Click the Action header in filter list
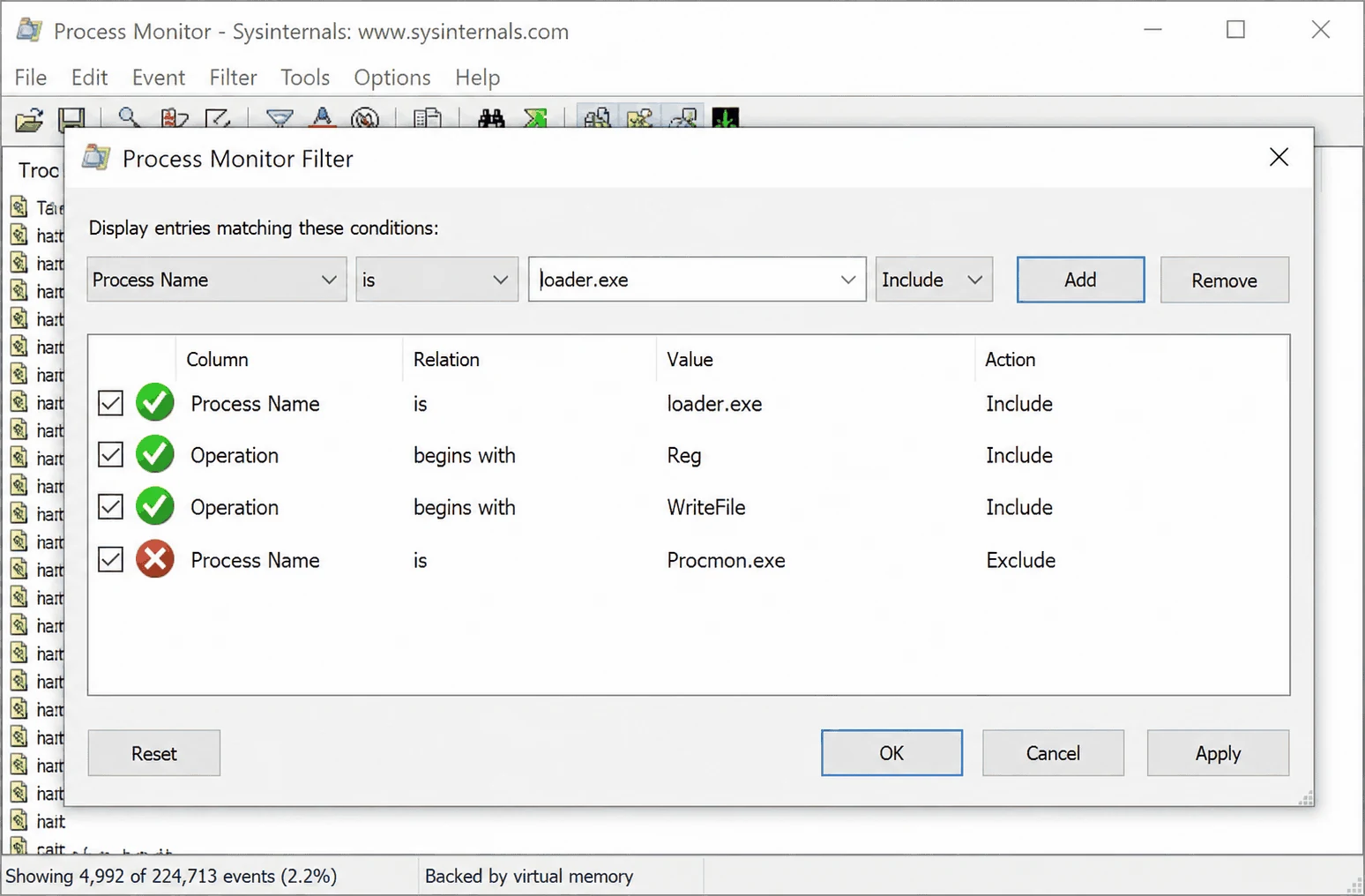The image size is (1365, 896). [x=1010, y=359]
